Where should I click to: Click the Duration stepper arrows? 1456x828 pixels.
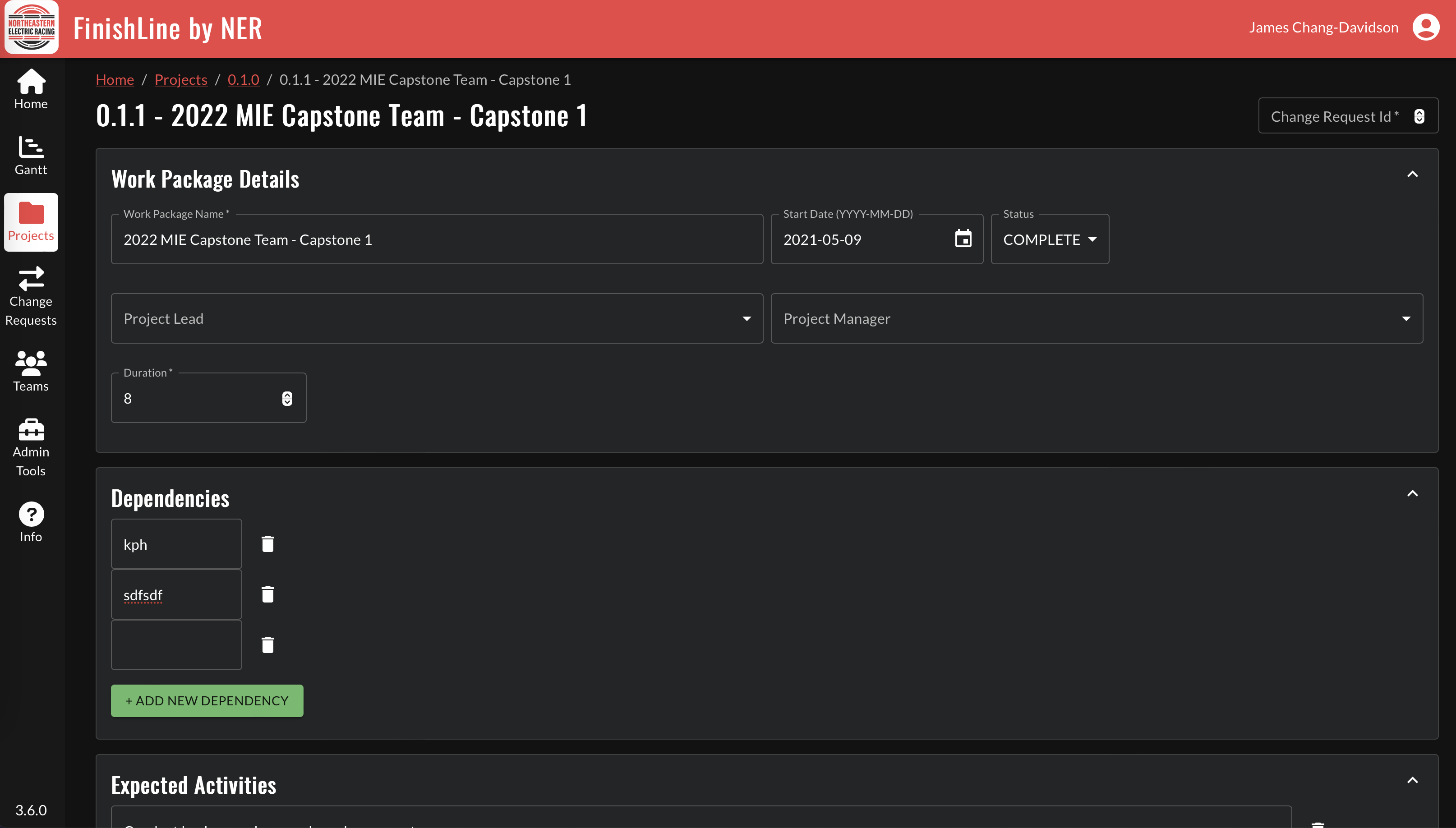(287, 399)
